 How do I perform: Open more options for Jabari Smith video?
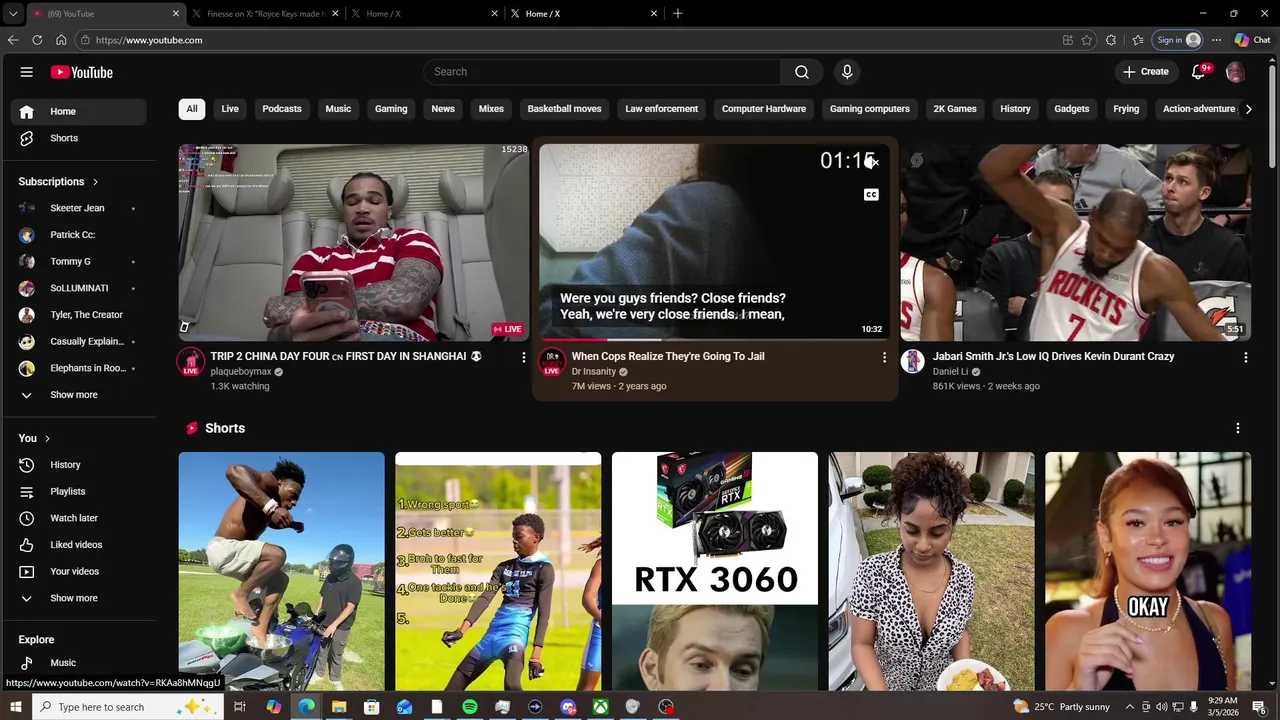[1245, 357]
